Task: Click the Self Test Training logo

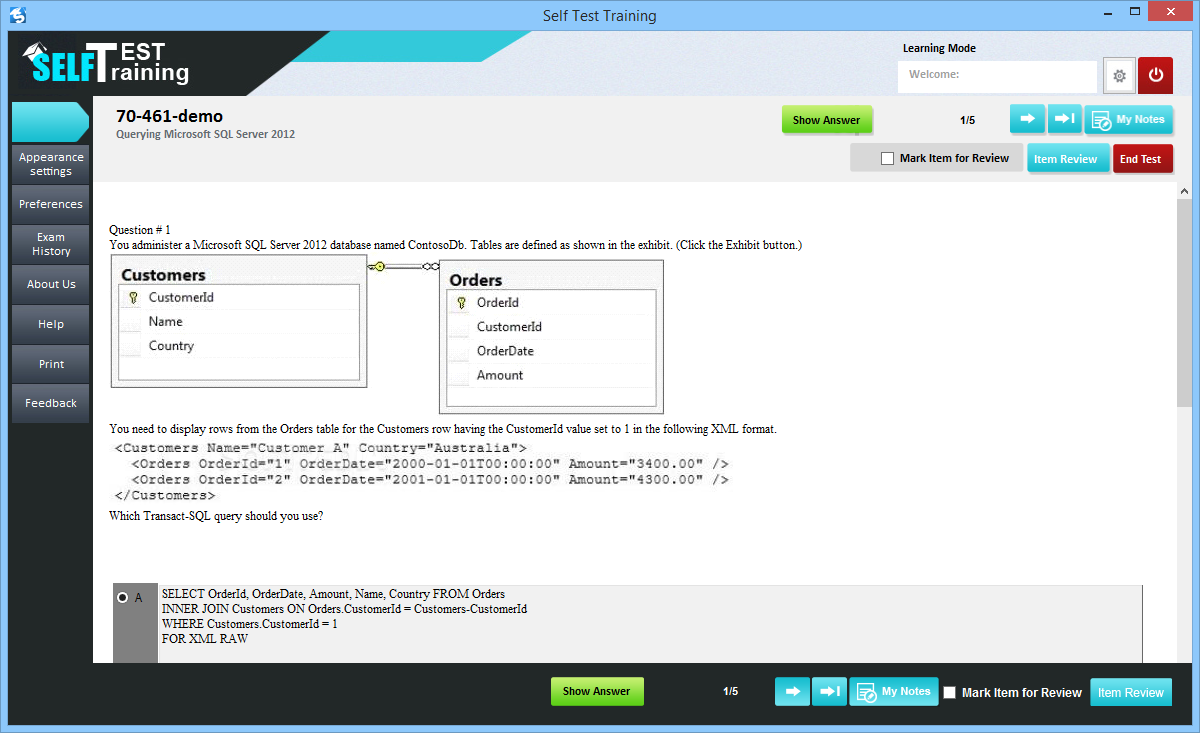Action: point(107,63)
